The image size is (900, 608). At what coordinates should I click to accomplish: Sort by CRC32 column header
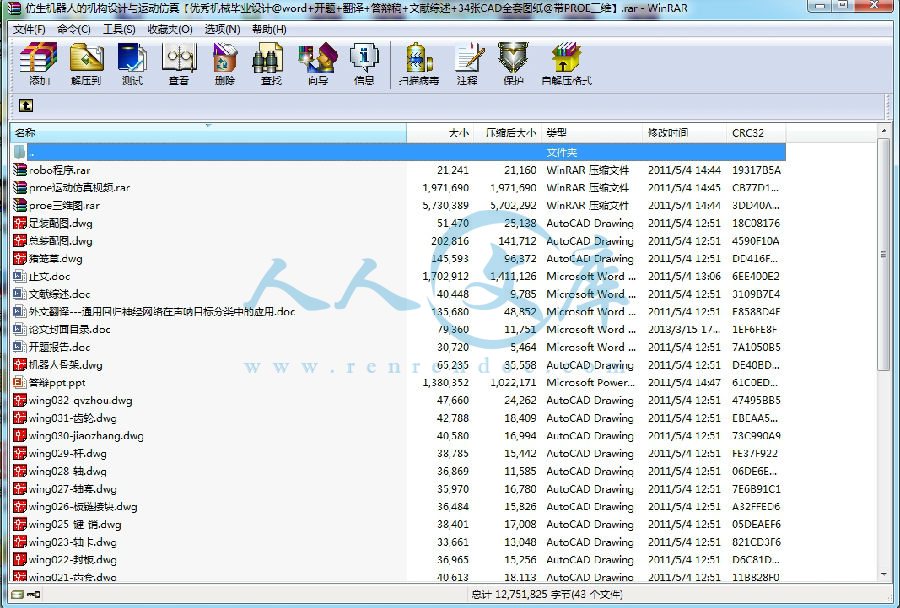755,133
